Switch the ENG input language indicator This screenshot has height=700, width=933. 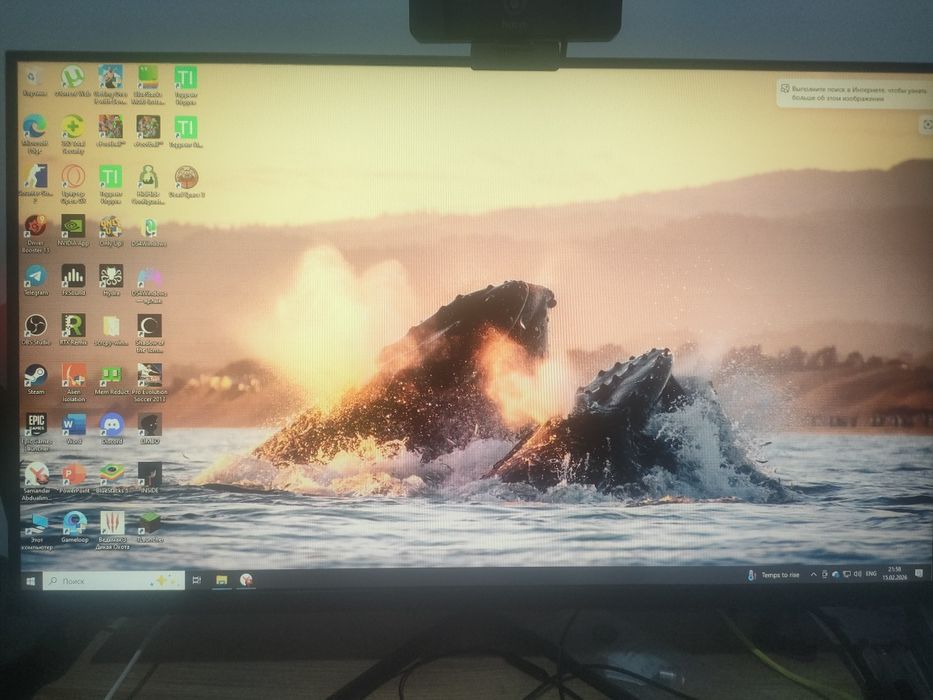(x=871, y=574)
